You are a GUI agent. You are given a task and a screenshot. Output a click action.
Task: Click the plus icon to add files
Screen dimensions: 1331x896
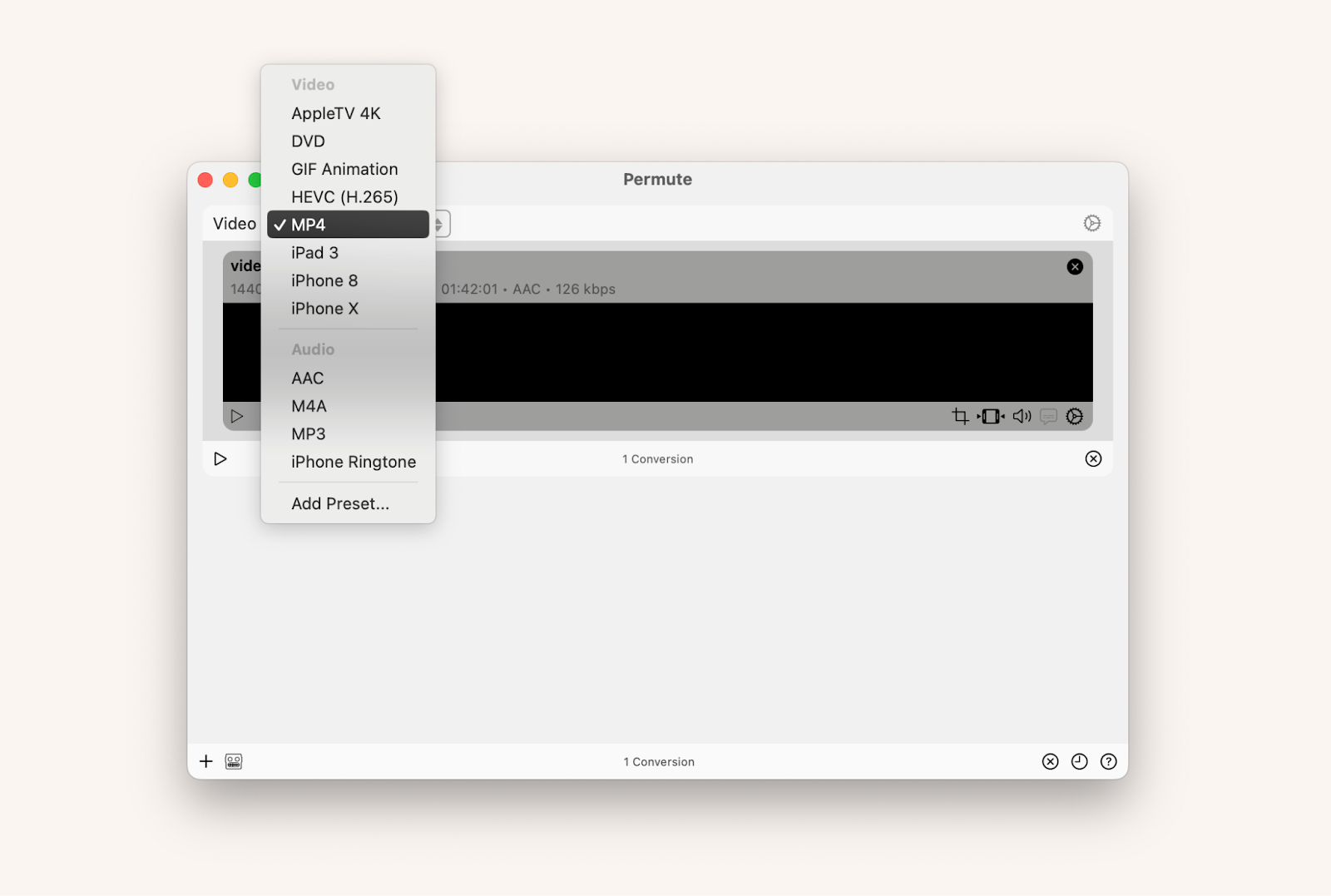coord(206,761)
